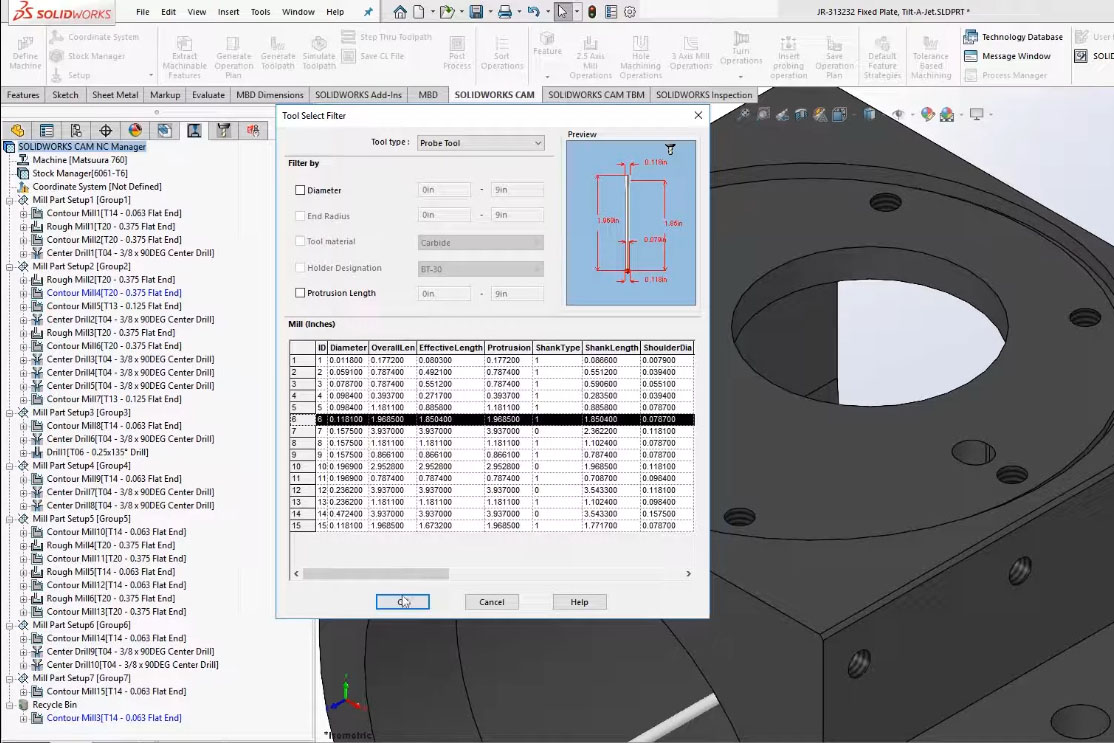Confirm the tool filter with OK button

click(x=403, y=602)
